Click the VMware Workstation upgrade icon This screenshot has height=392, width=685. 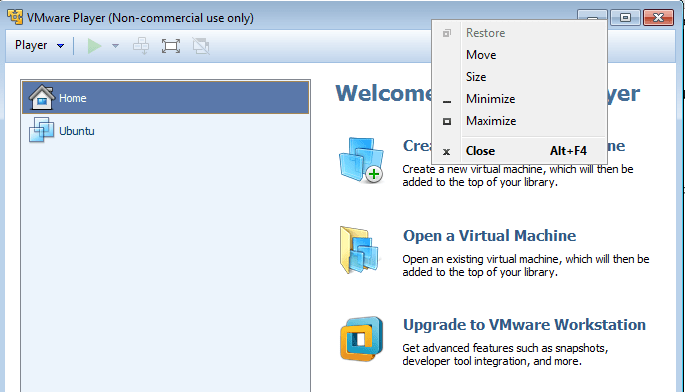362,339
